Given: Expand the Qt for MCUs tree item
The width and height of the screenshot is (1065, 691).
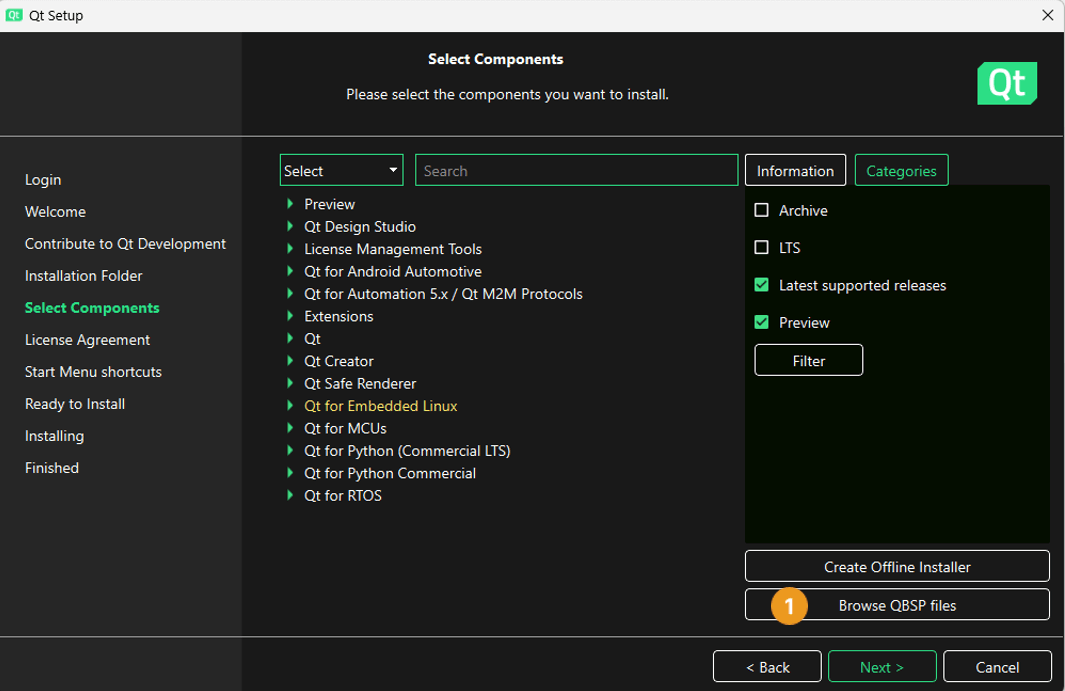Looking at the screenshot, I should (x=288, y=428).
